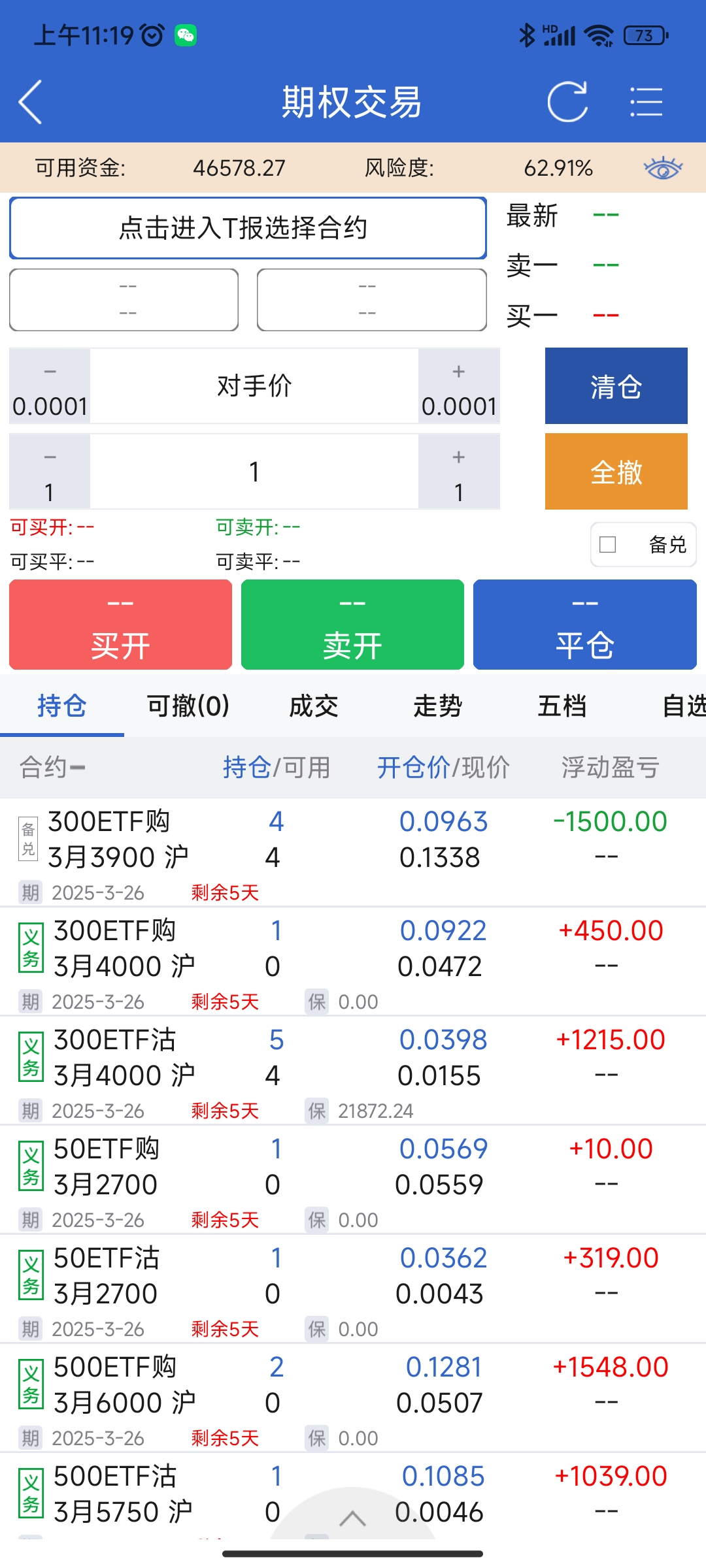Viewport: 706px width, 1568px height.
Task: Enable the 备兑 checkbox
Action: 608,544
